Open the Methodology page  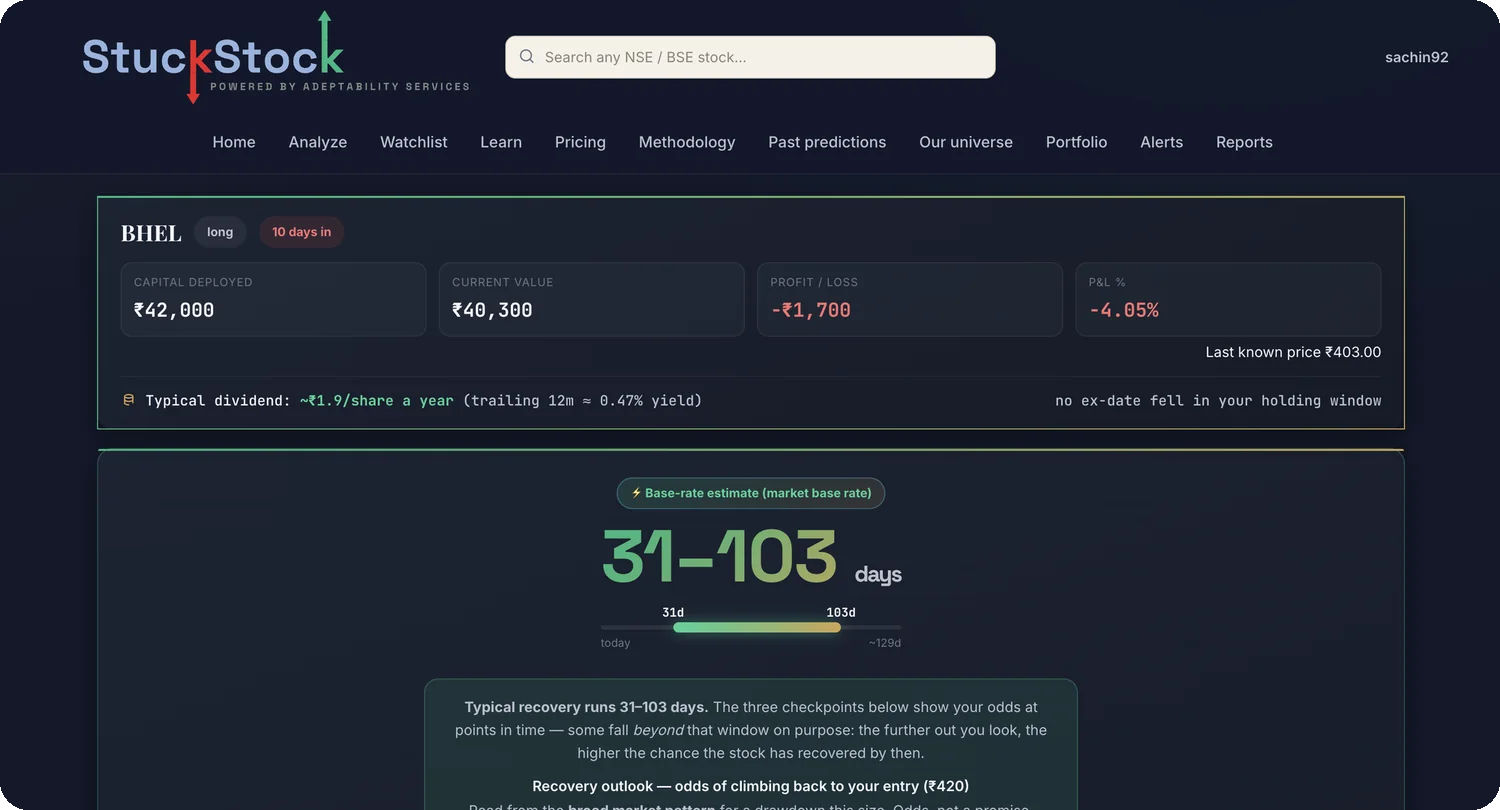pos(687,142)
